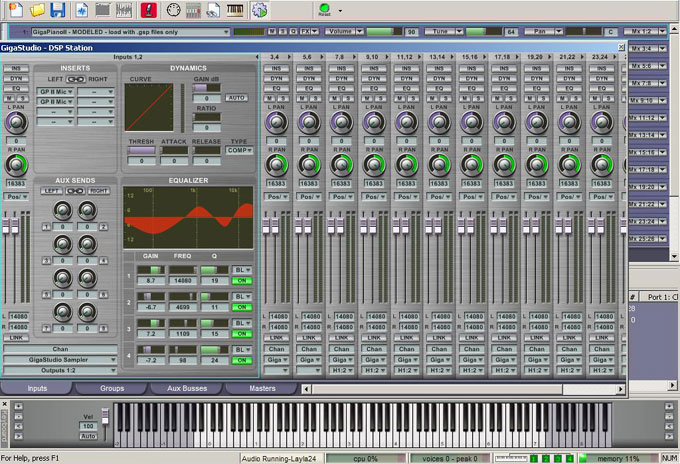Click the Tune label dropdown on slot 1

(x=444, y=32)
